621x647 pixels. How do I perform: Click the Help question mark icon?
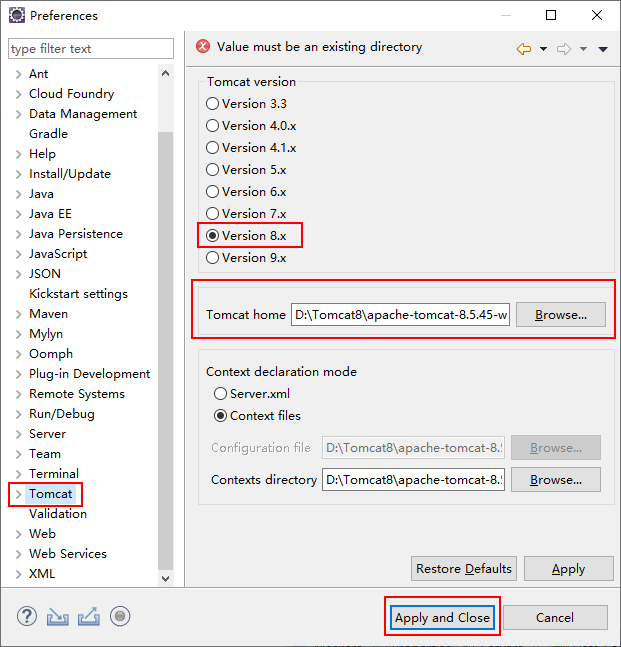pos(27,616)
